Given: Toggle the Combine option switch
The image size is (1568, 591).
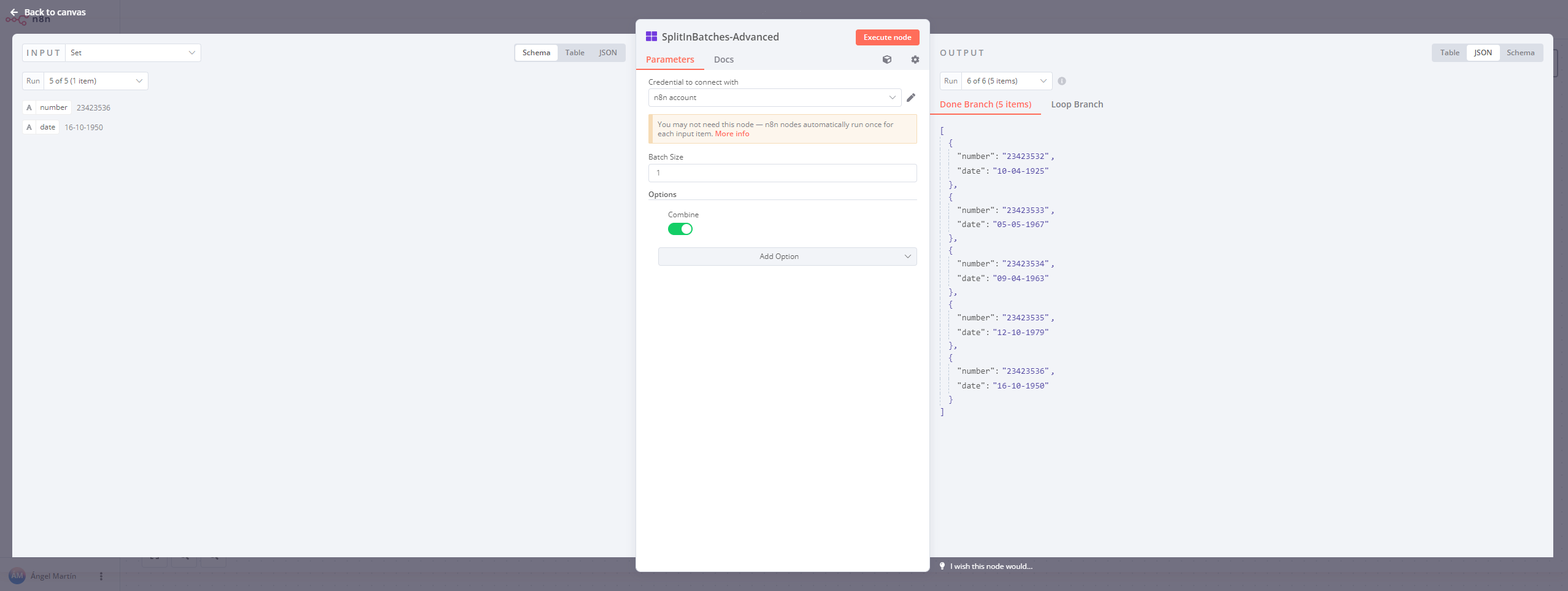Looking at the screenshot, I should pyautogui.click(x=680, y=229).
